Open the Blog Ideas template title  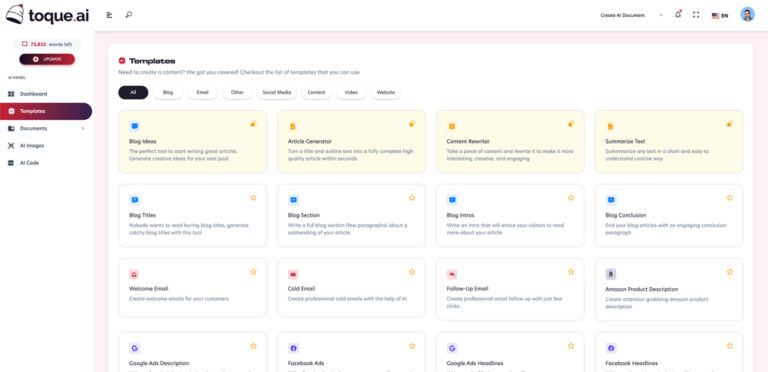point(143,141)
